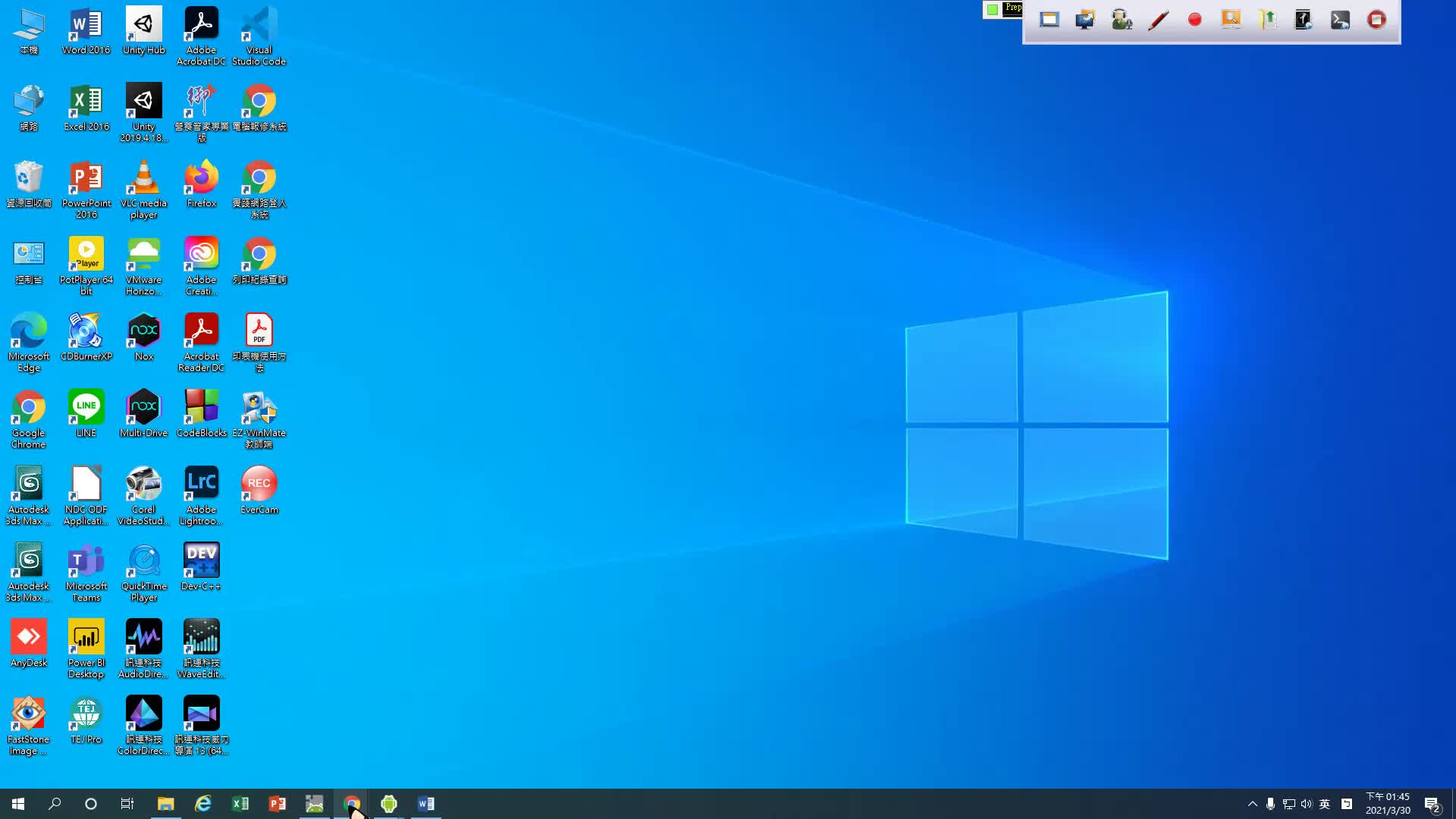This screenshot has height=819, width=1456.
Task: Open taskbar clock showing 01:45
Action: click(1388, 804)
